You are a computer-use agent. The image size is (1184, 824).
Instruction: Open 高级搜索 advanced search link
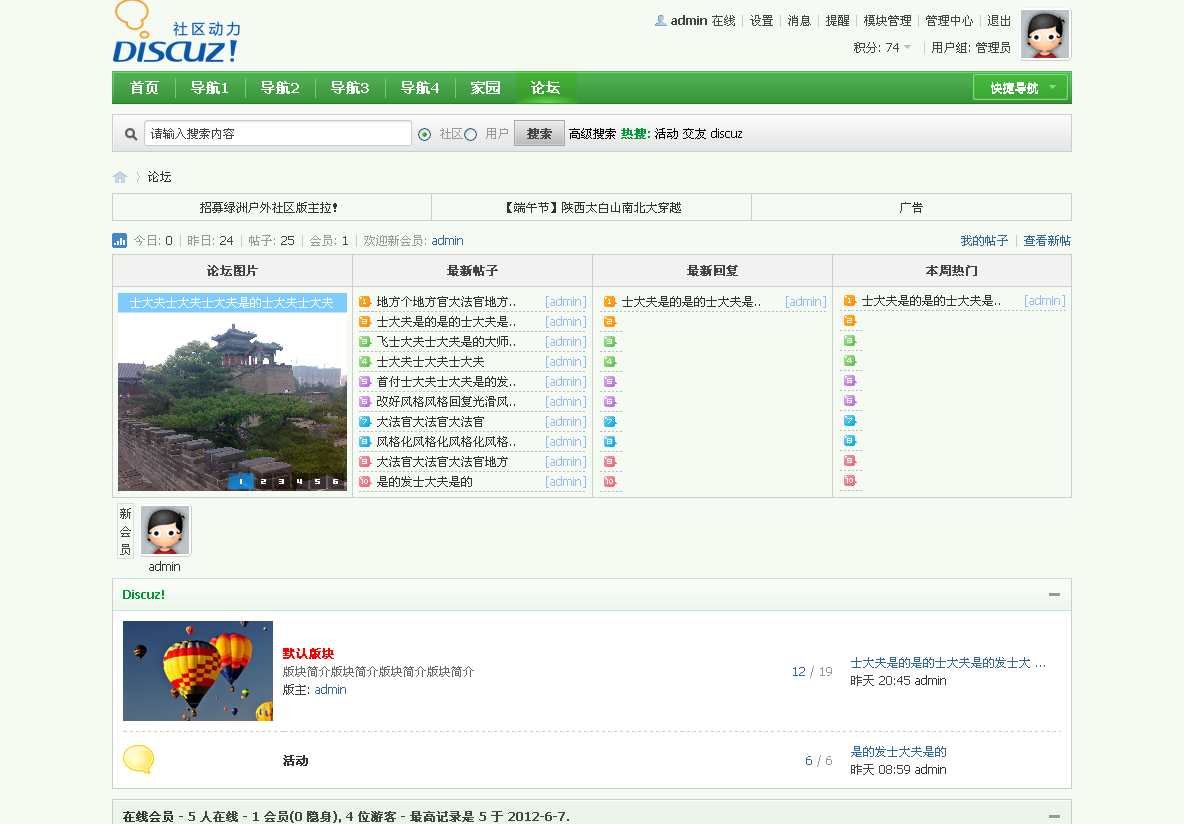592,134
